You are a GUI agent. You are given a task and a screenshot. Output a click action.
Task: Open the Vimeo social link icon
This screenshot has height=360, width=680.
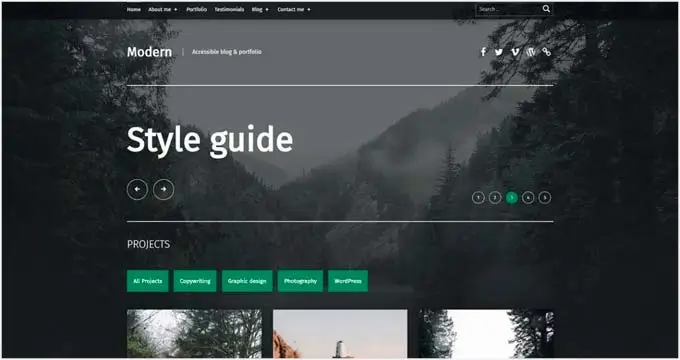[515, 52]
